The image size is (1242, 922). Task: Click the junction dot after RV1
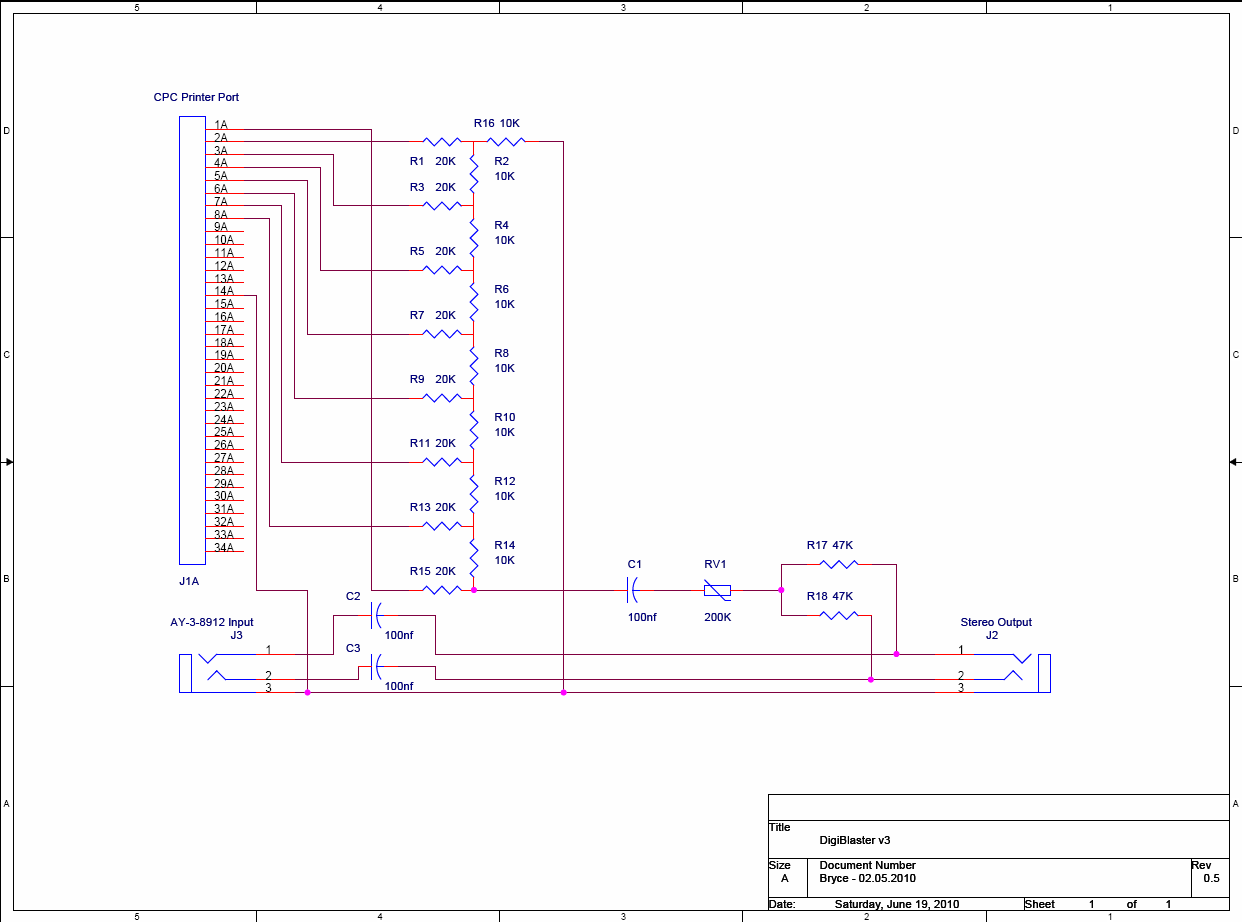[x=781, y=590]
